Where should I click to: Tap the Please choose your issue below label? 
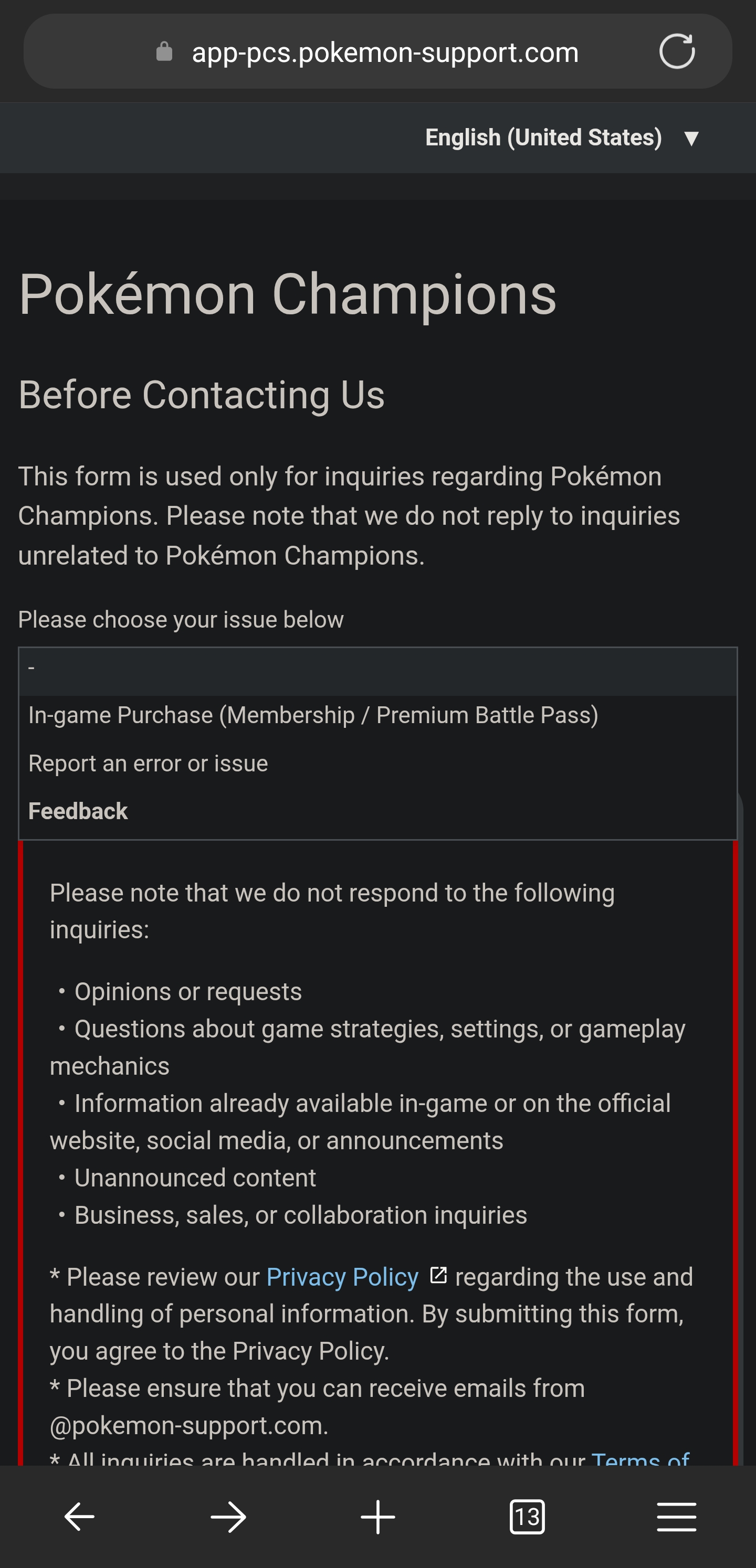[181, 620]
